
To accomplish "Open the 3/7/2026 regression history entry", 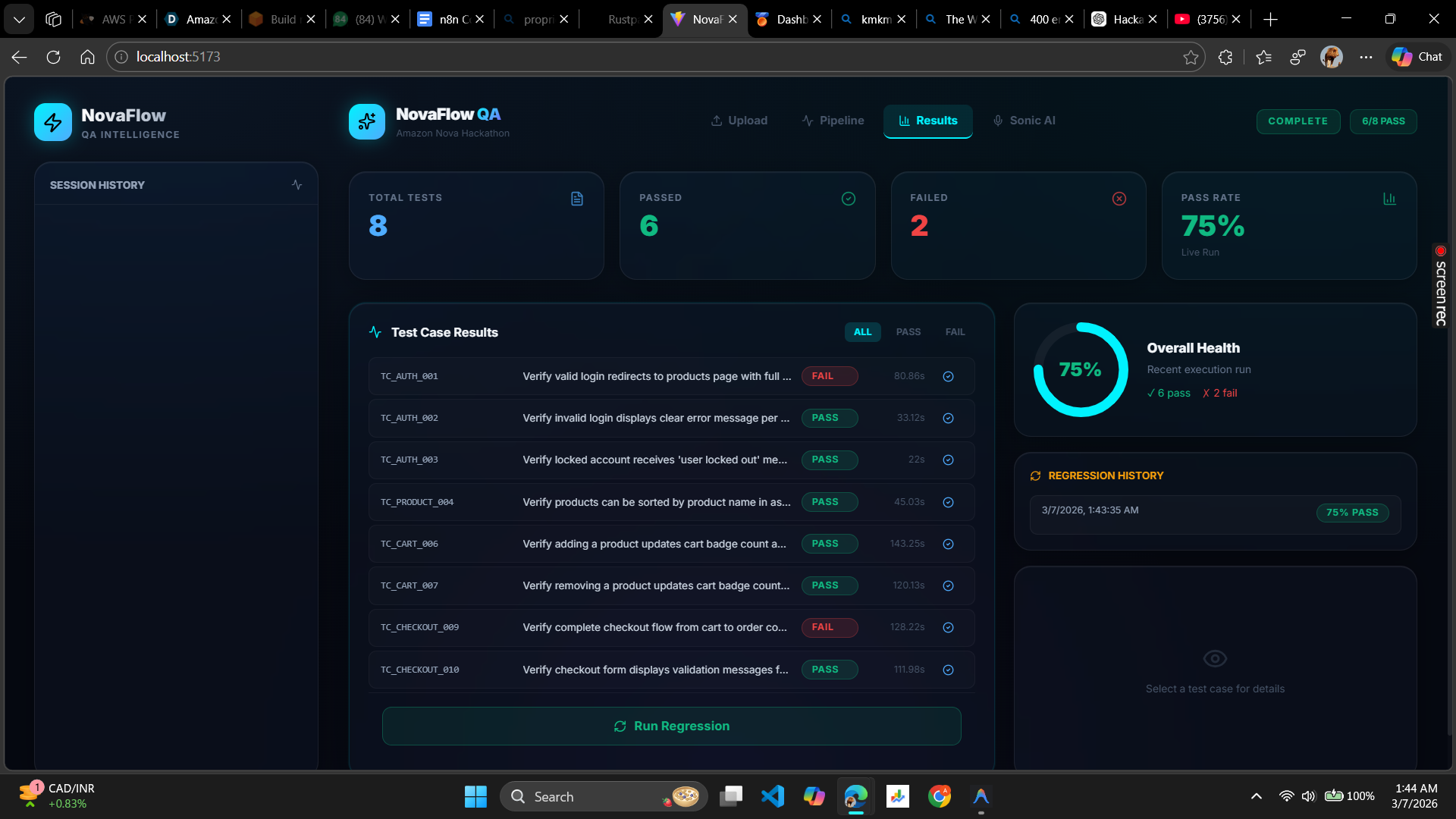I will (x=1214, y=514).
